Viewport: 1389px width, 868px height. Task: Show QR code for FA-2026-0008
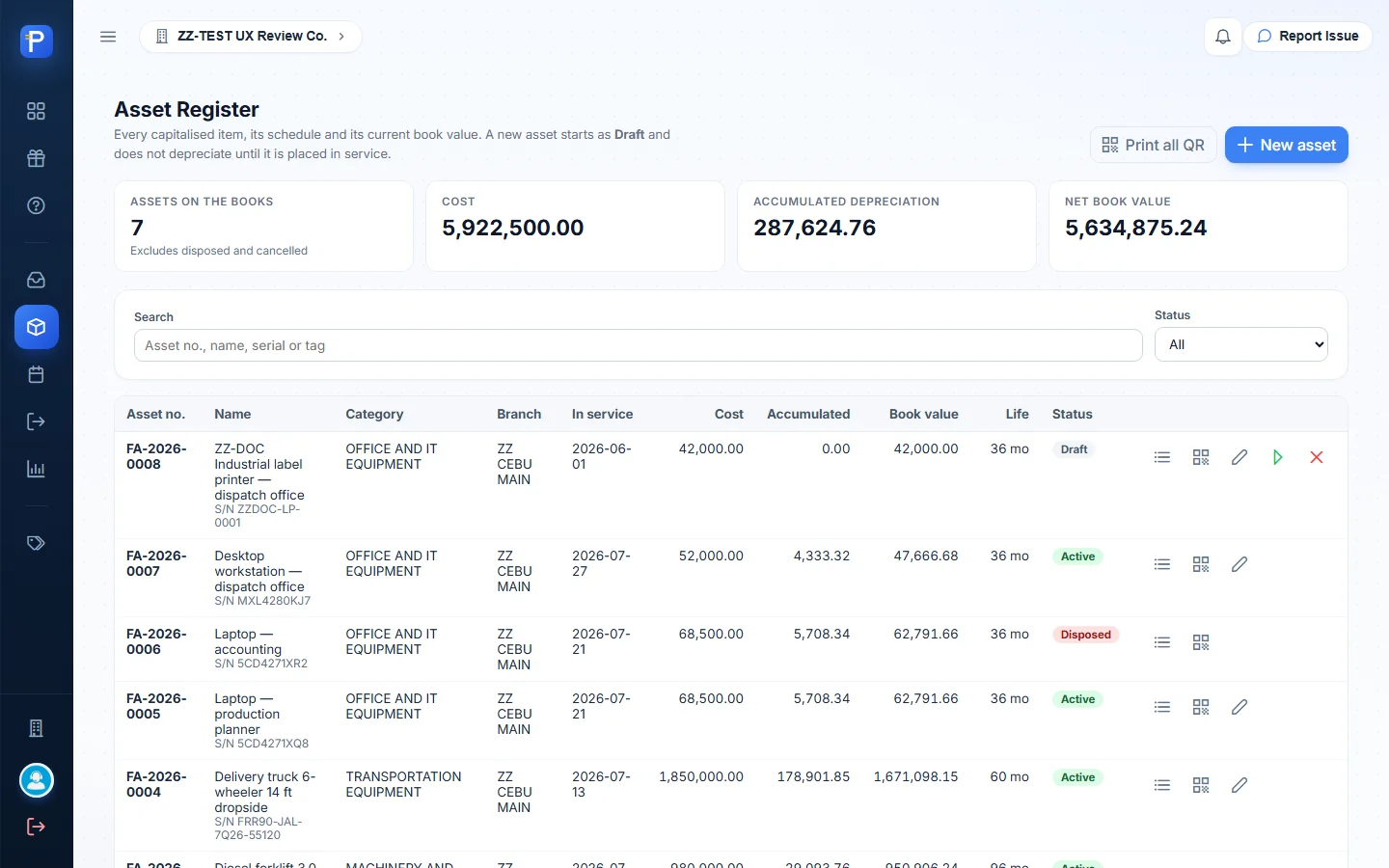(1201, 457)
